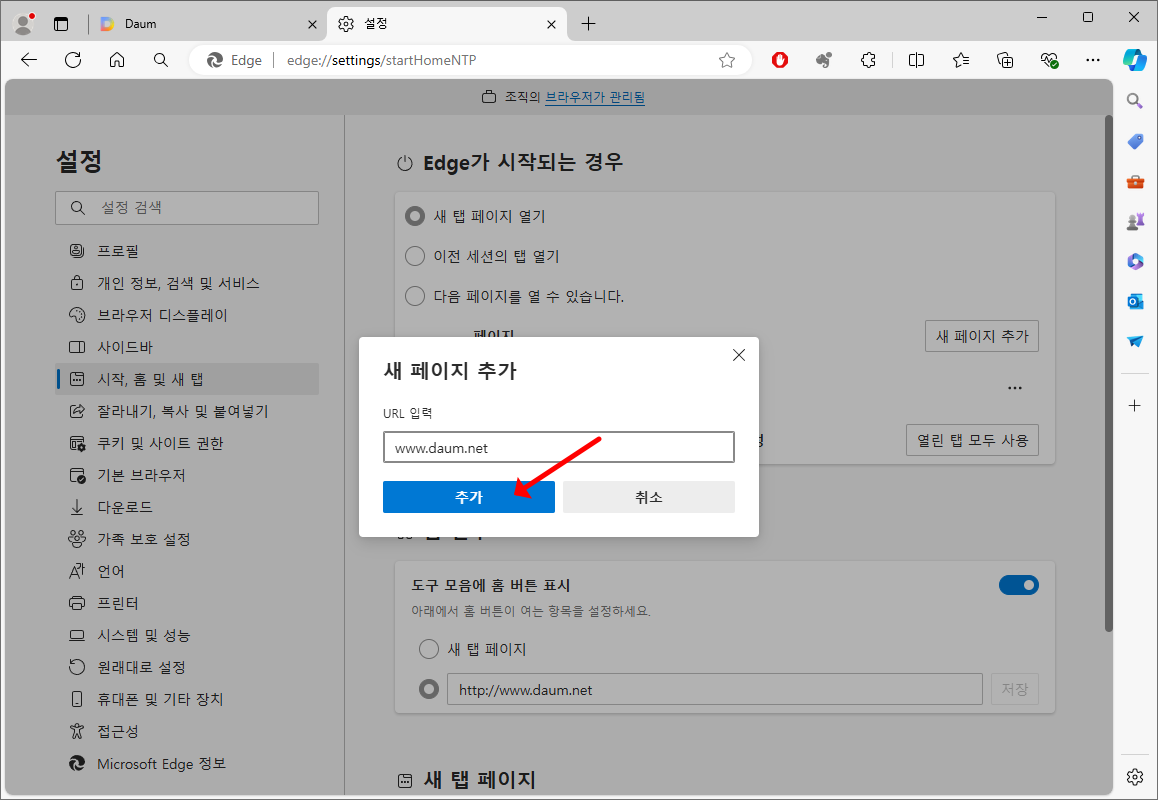Image resolution: width=1158 pixels, height=800 pixels.
Task: Open 다운로드 settings section
Action: point(187,507)
